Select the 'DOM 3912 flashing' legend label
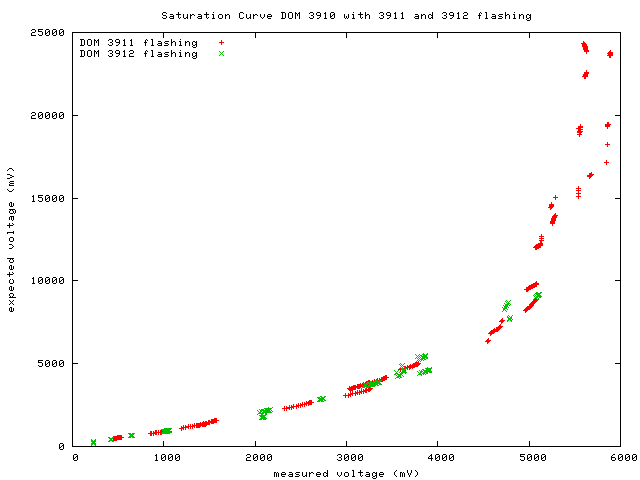This screenshot has width=640, height=480. pos(138,54)
